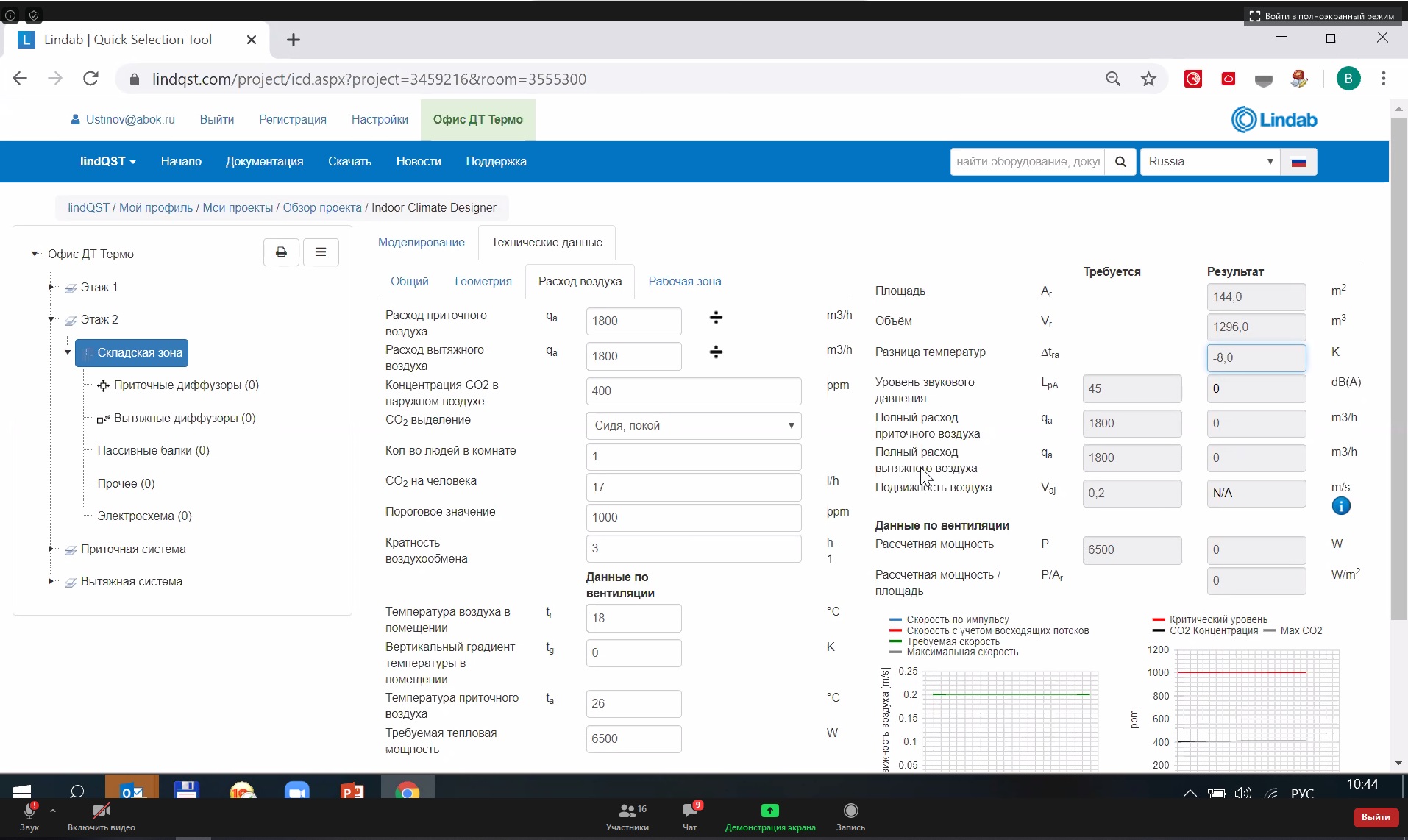
Task: Click the Пороговое значение field 1000
Action: tap(694, 518)
